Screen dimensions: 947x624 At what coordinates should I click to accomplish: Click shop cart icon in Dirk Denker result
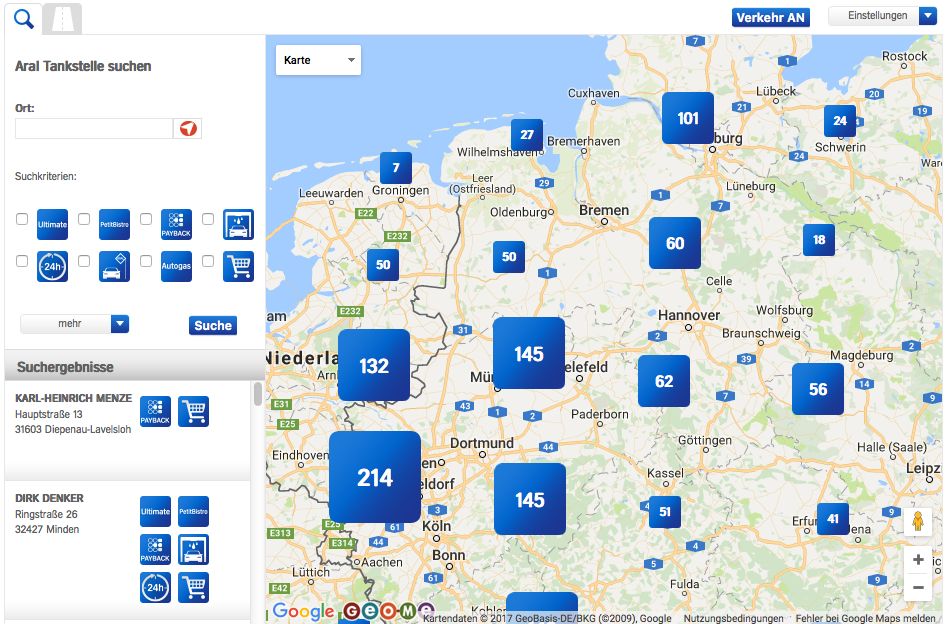coord(193,588)
